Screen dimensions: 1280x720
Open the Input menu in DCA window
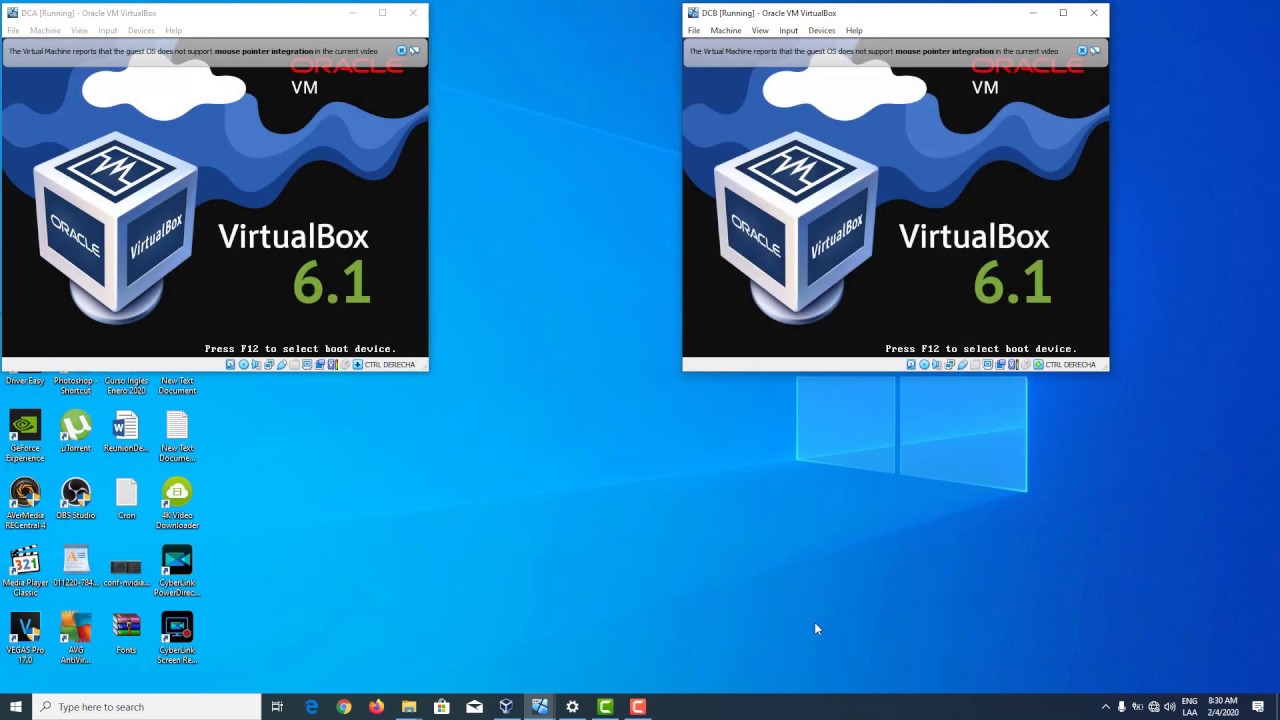tap(108, 30)
